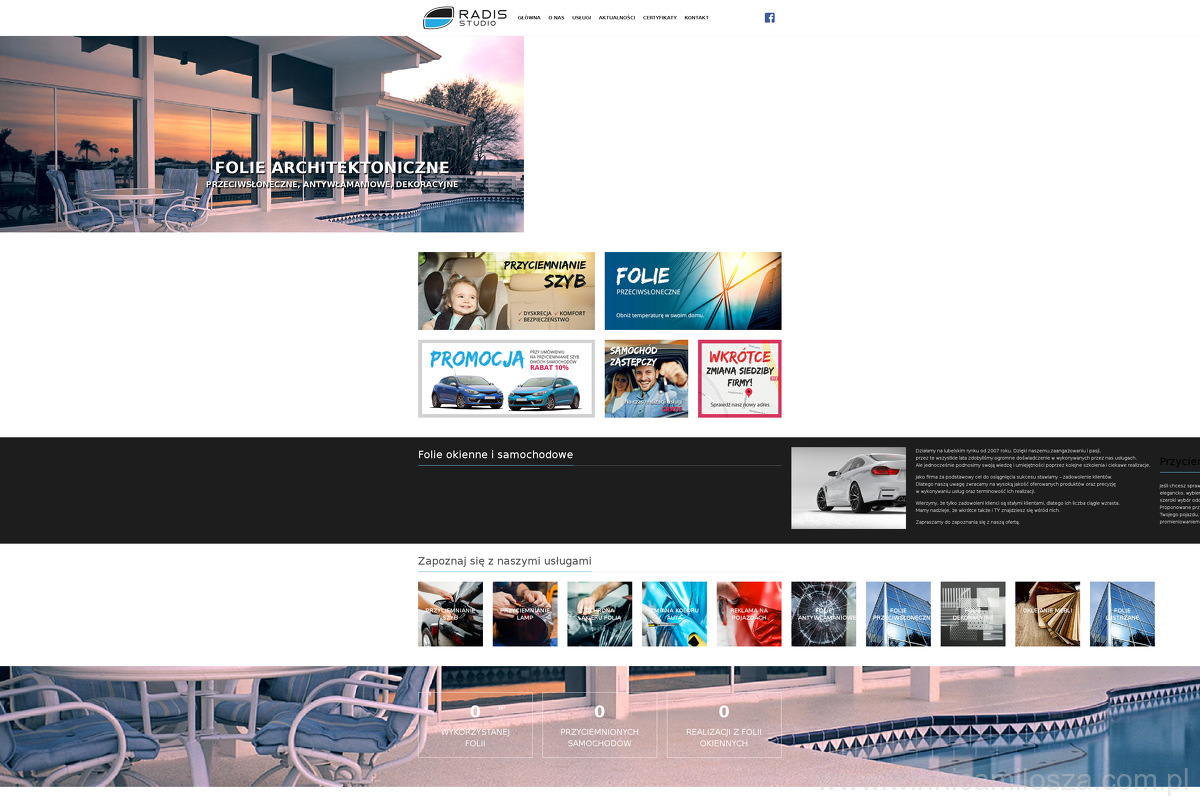Click the Promocja Rabat 10% banner
This screenshot has height=800, width=1200.
coord(506,379)
